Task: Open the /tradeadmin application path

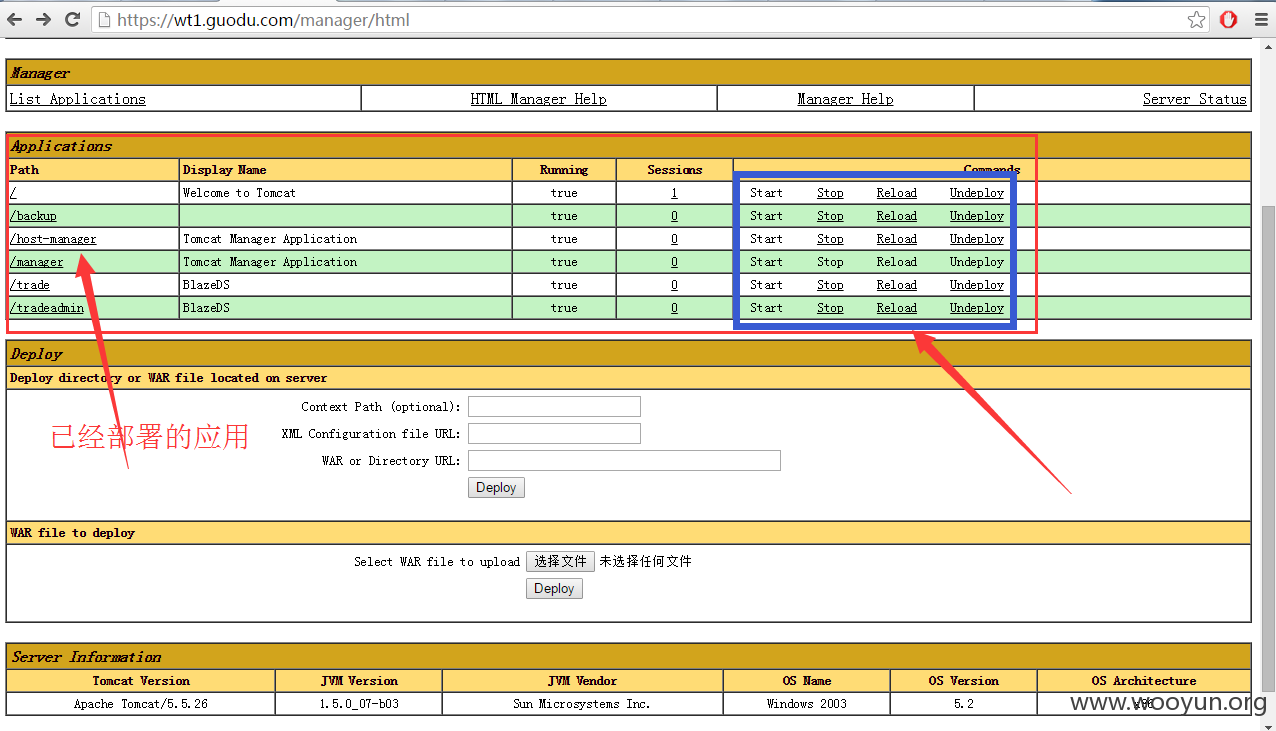Action: point(46,308)
